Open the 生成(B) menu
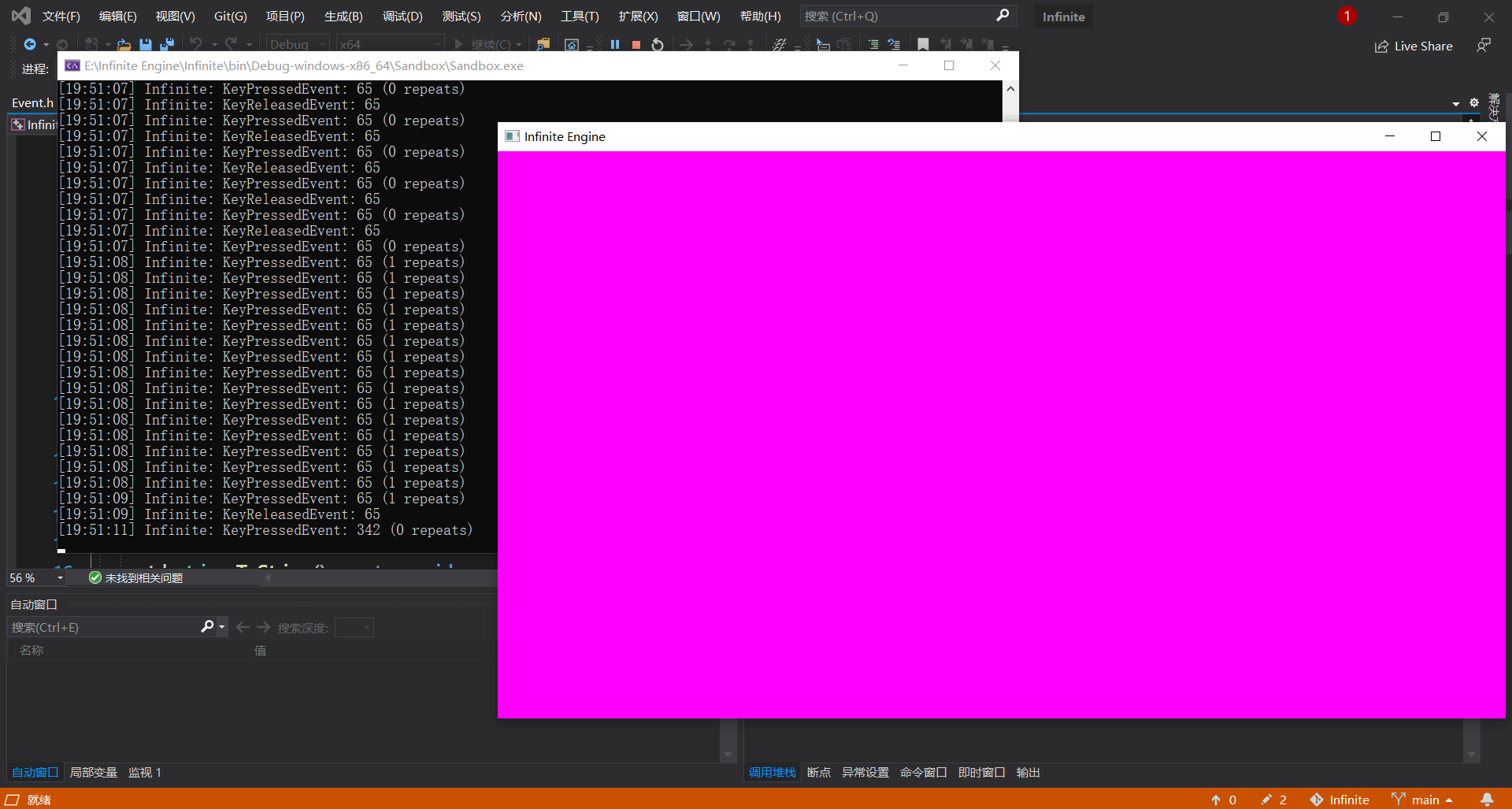This screenshot has height=809, width=1512. click(343, 16)
